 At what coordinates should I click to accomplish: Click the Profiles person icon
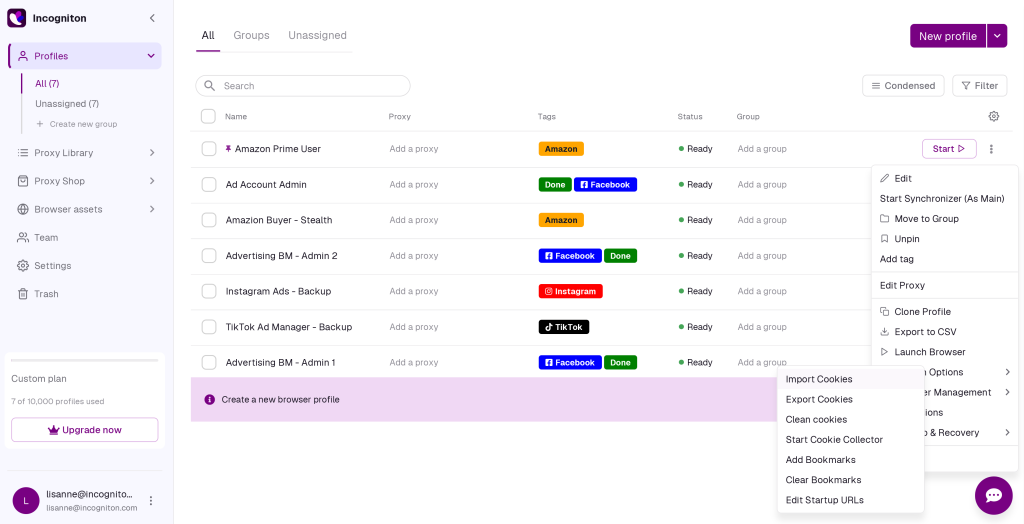click(x=23, y=56)
